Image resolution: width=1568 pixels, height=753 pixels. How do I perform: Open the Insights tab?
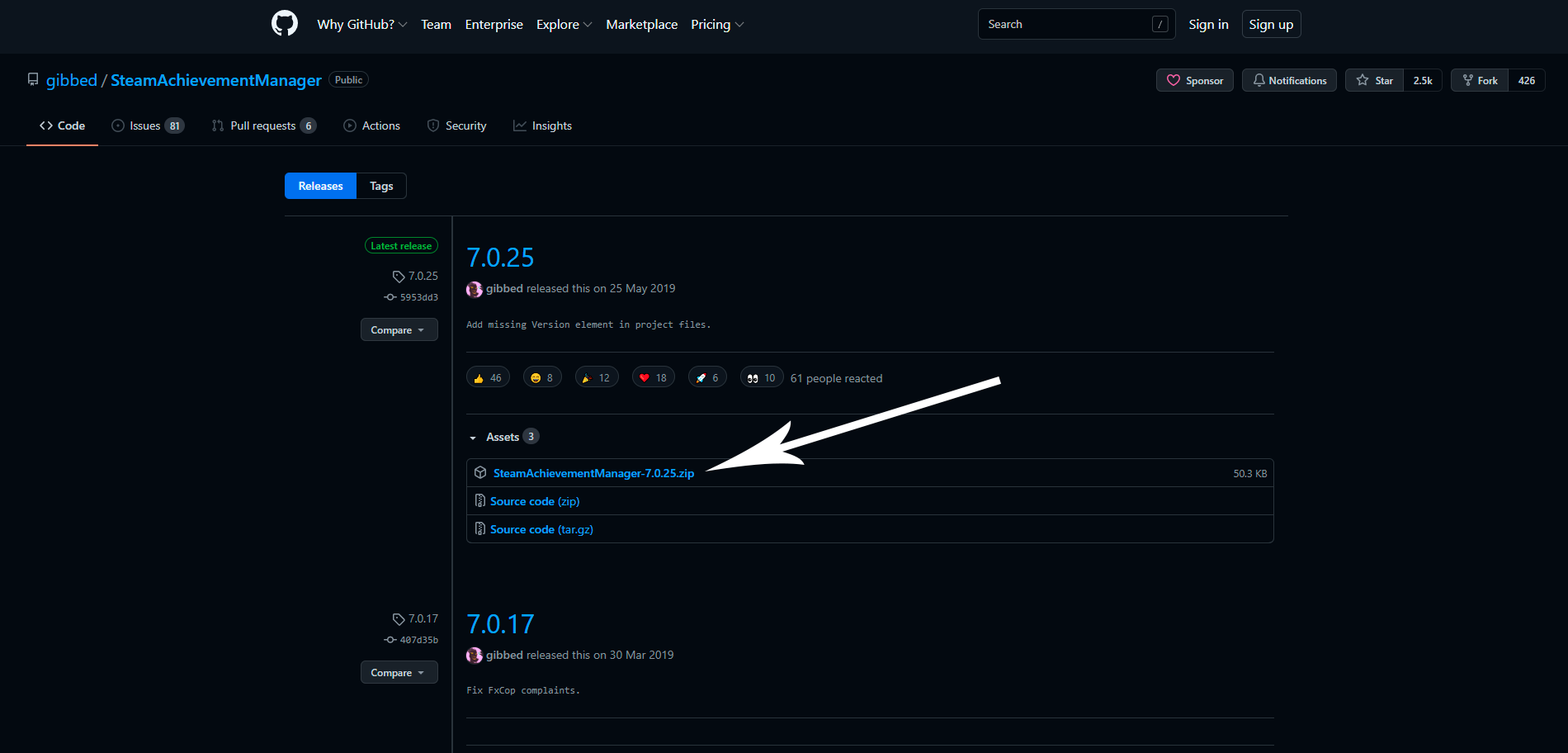point(542,125)
